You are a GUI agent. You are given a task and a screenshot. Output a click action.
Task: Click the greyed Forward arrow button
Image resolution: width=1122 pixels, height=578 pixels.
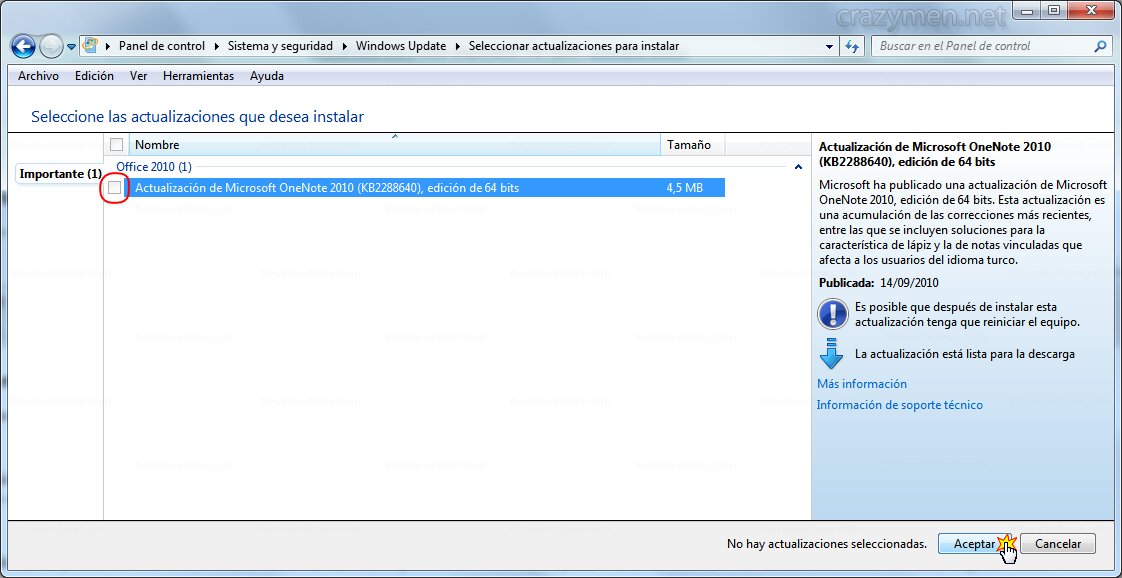pyautogui.click(x=51, y=47)
